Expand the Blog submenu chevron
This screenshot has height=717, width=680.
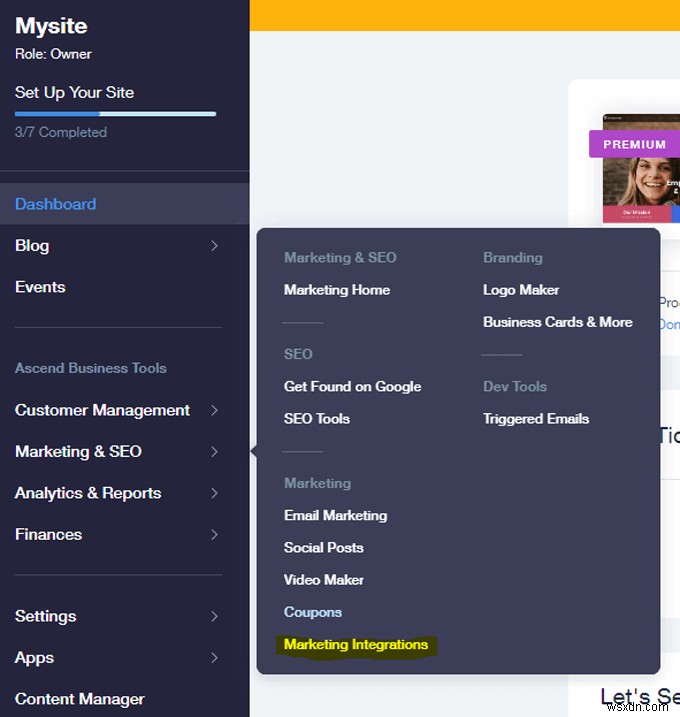point(214,246)
